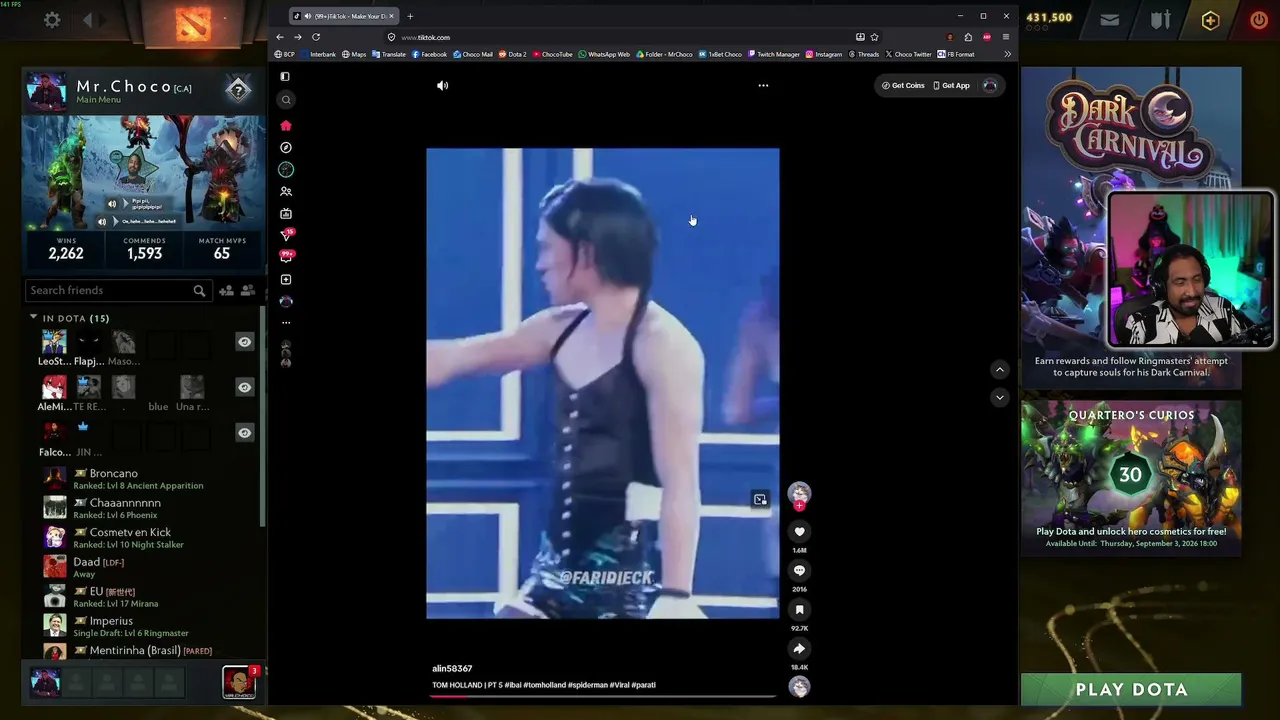Open TikTok activity inbox with 99+ badge

pyautogui.click(x=287, y=257)
